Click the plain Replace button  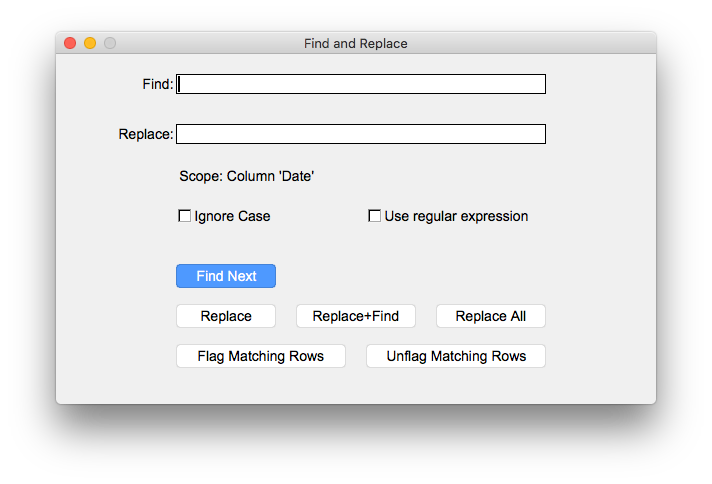pyautogui.click(x=226, y=316)
